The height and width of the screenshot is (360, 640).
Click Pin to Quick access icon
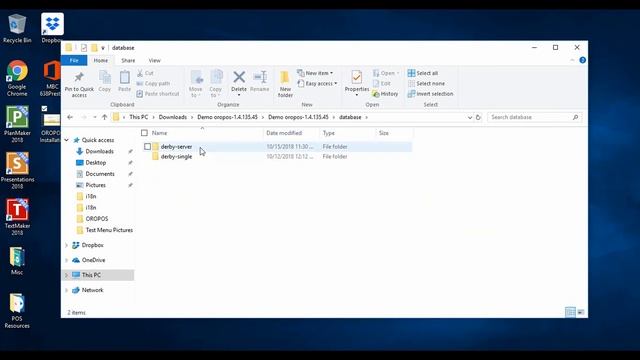tap(79, 77)
